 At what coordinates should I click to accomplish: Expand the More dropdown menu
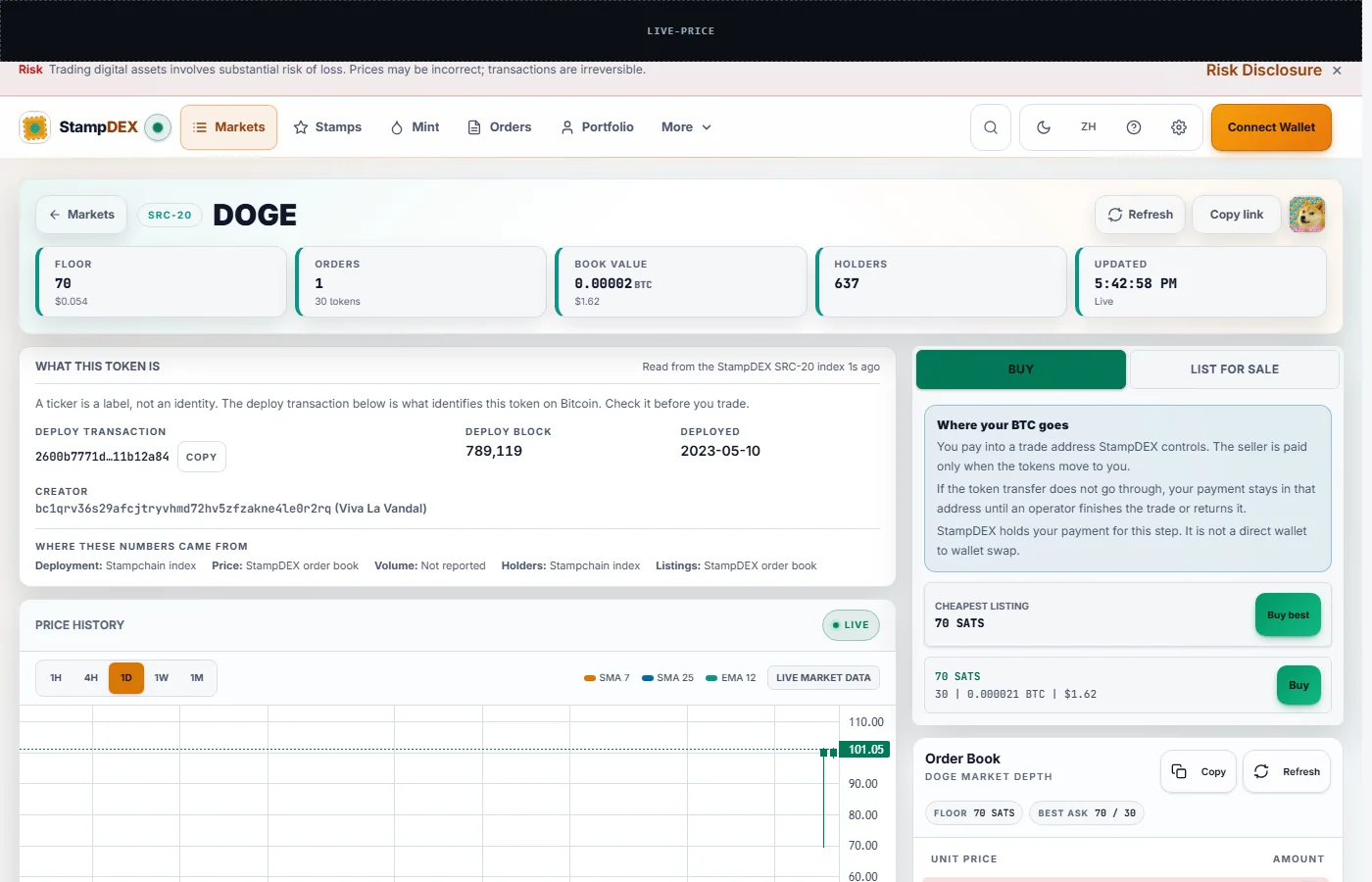[686, 127]
